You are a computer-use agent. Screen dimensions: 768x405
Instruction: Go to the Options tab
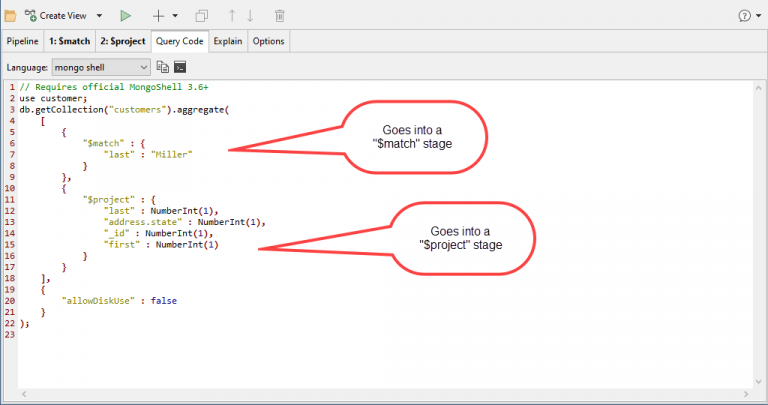268,41
